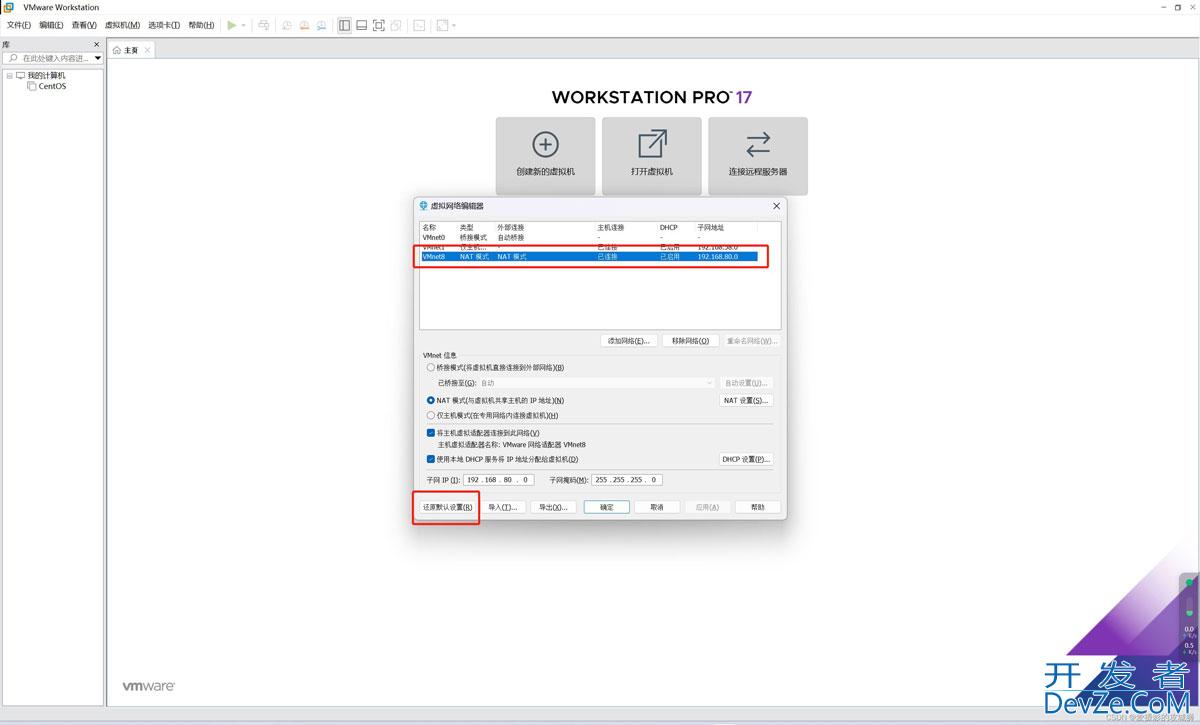Click the 添加网络(E)... button

pyautogui.click(x=629, y=341)
